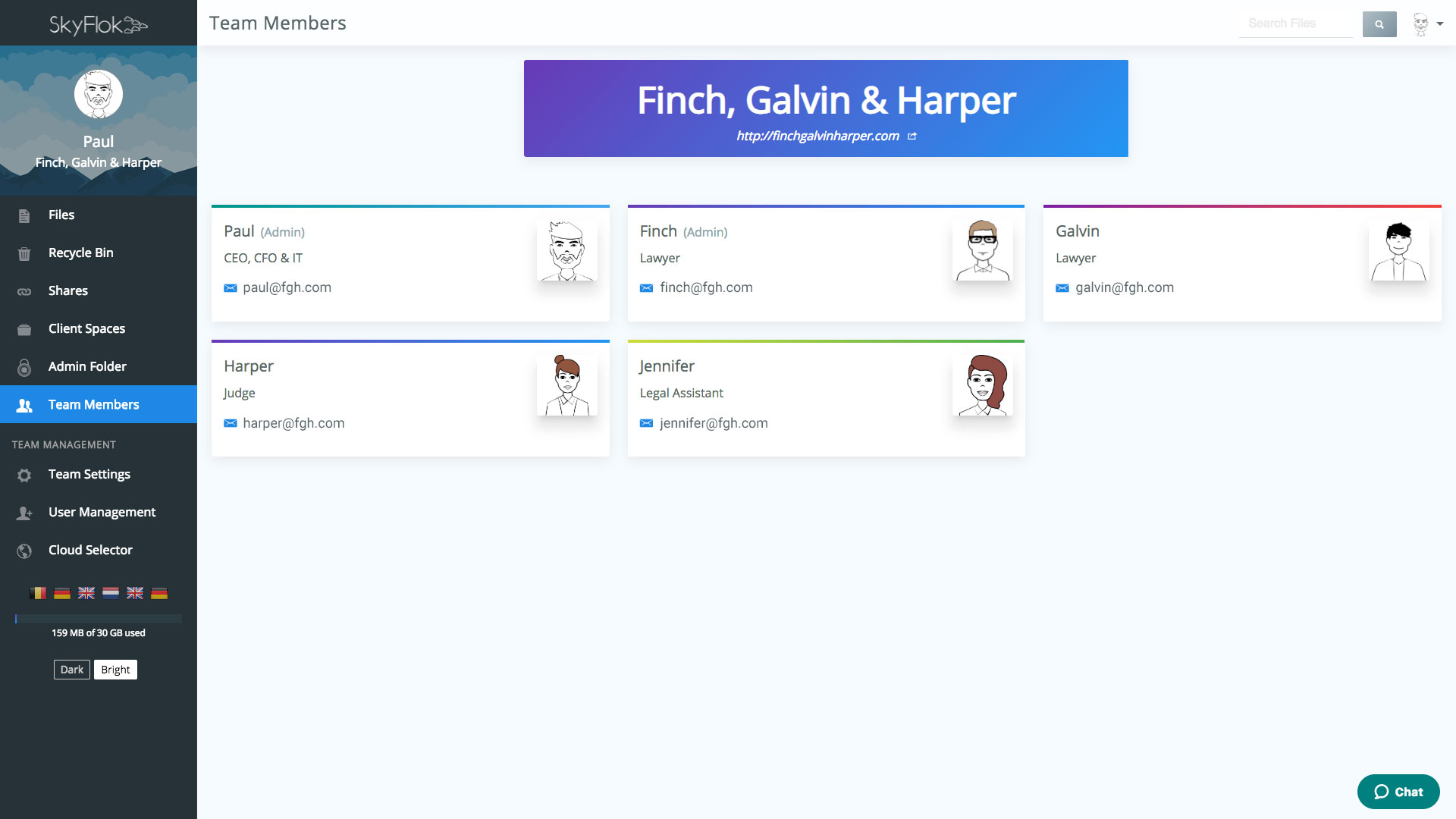Click the 'CEO, CFO & IT' role text
The image size is (1456, 819).
[x=263, y=258]
